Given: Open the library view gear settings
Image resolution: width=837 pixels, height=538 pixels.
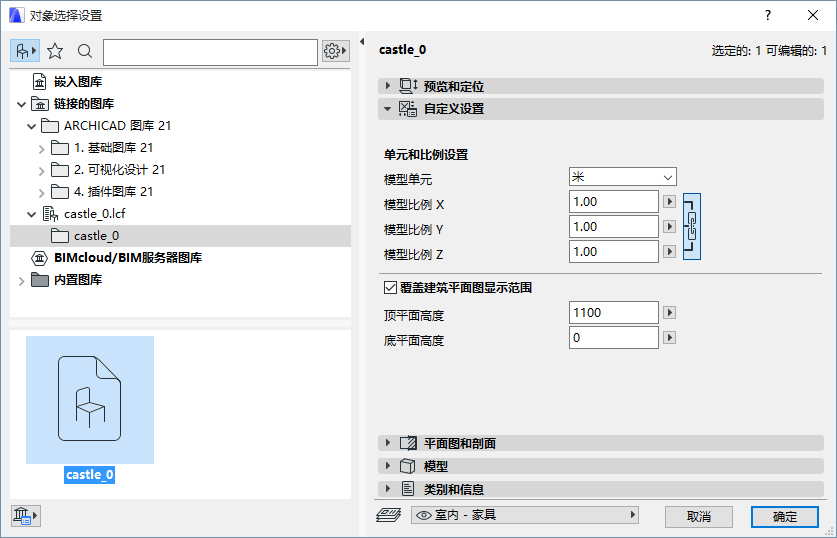Looking at the screenshot, I should click(x=335, y=51).
